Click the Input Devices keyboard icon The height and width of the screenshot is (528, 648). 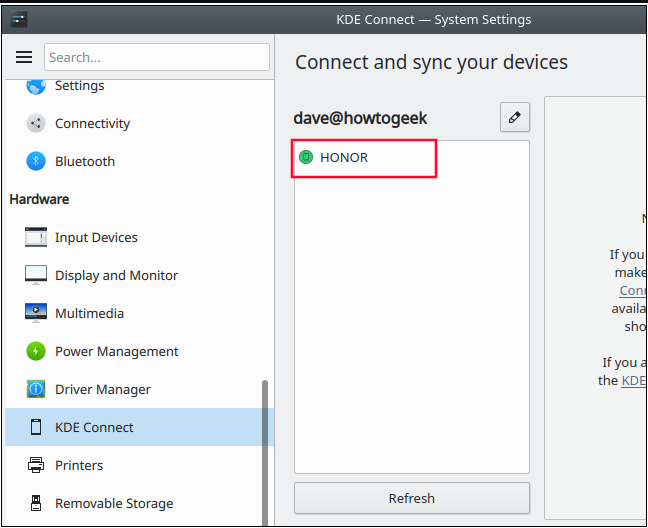tap(36, 237)
